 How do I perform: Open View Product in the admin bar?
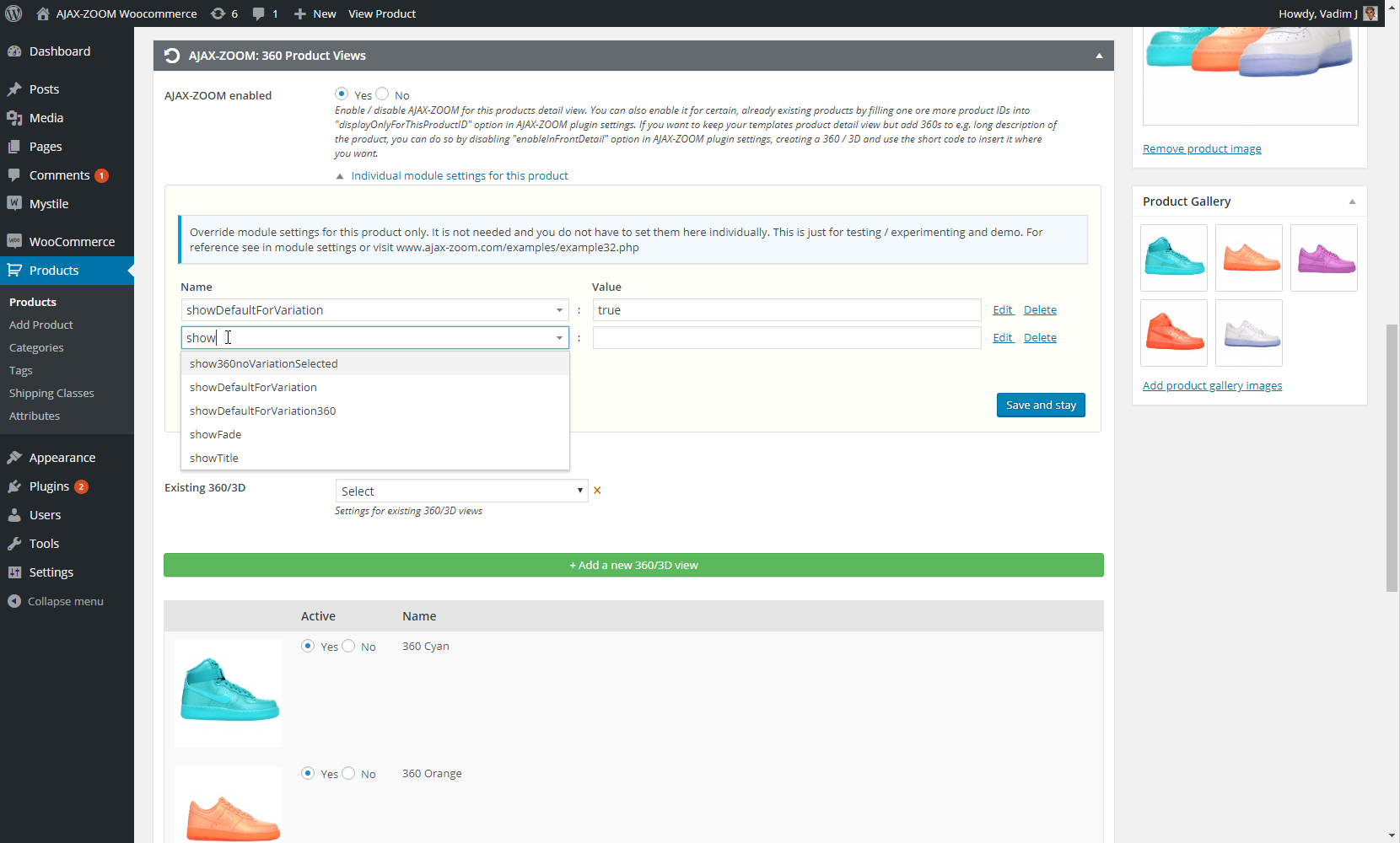[382, 13]
